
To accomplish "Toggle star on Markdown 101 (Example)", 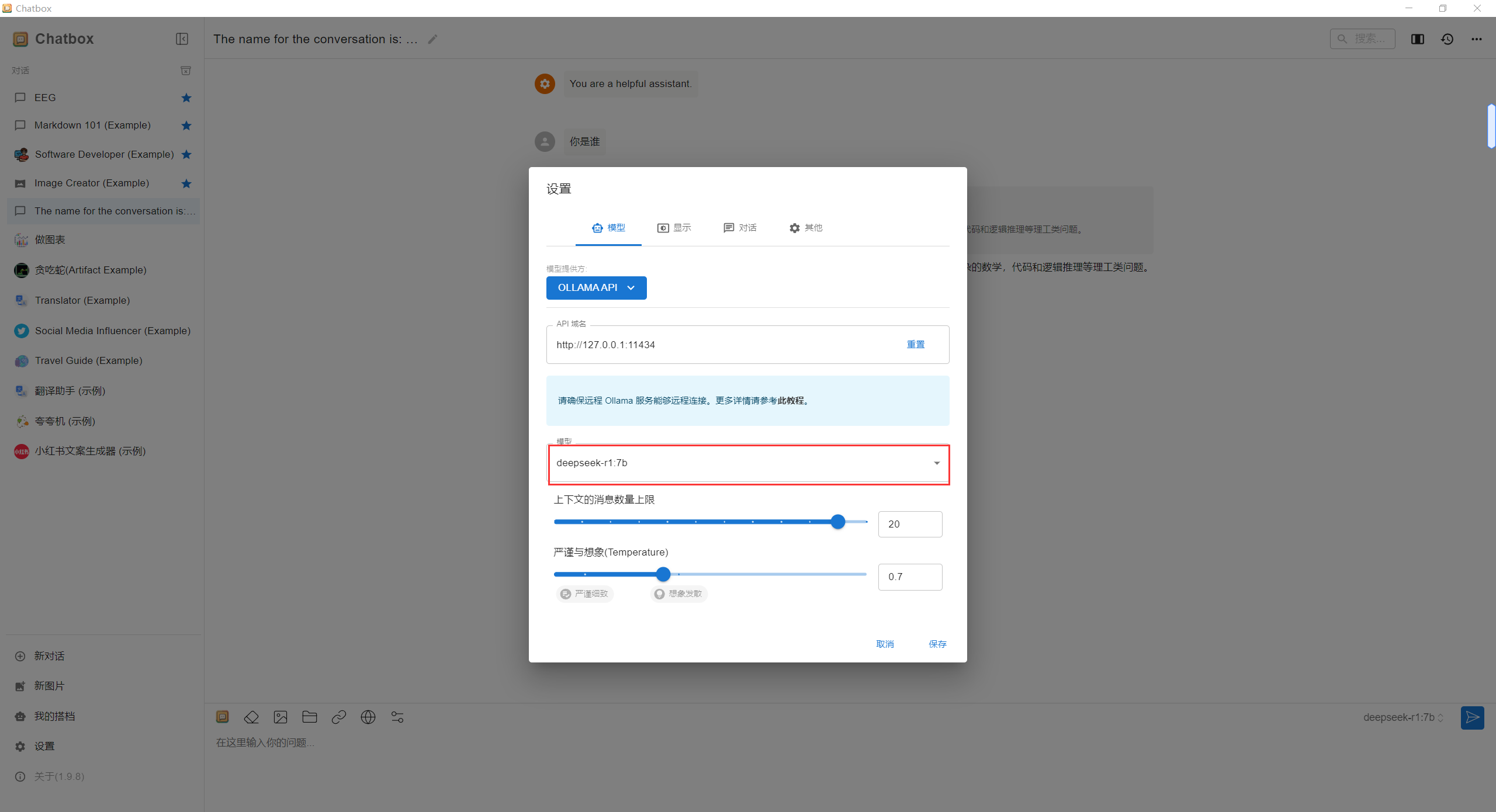I will pyautogui.click(x=186, y=125).
